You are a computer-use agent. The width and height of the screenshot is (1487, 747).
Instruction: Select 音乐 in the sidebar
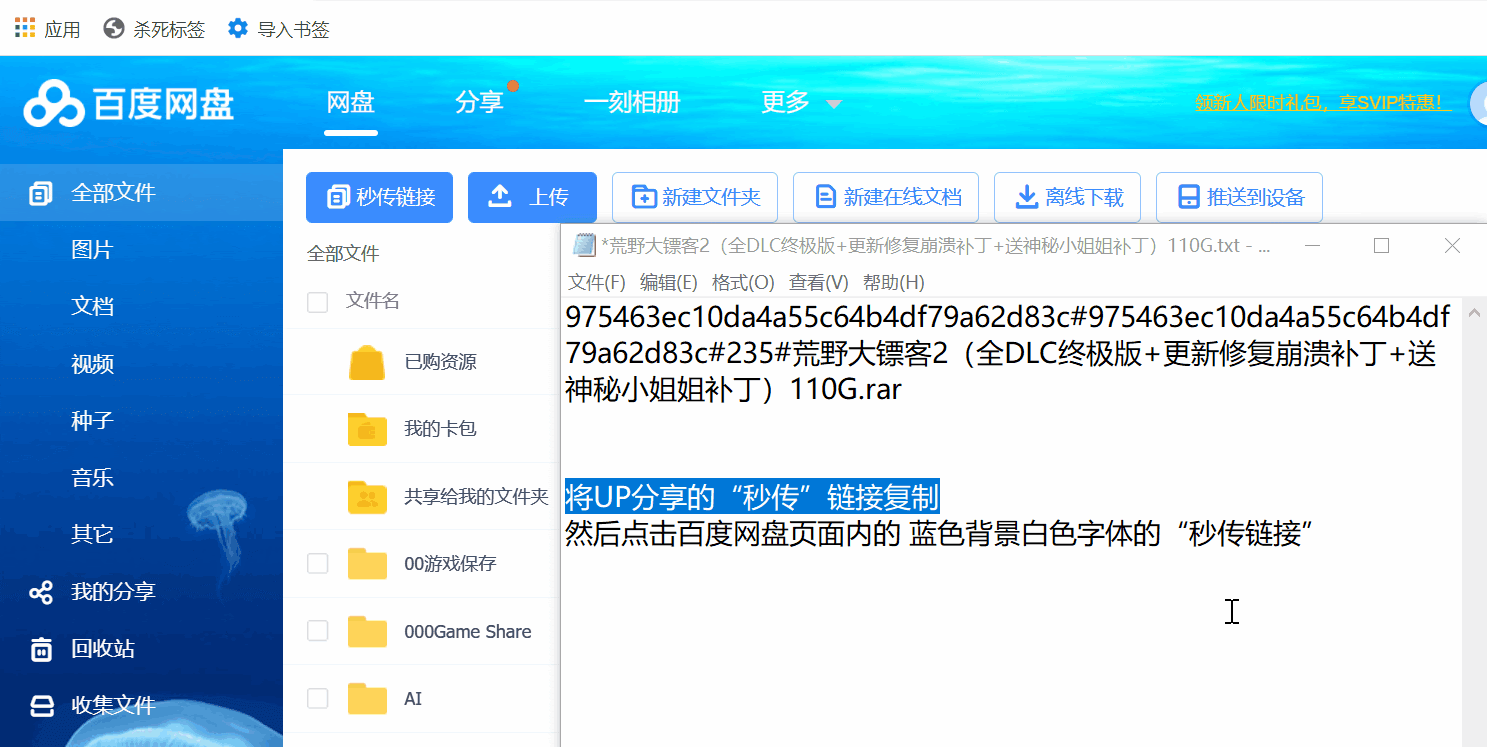coord(92,478)
